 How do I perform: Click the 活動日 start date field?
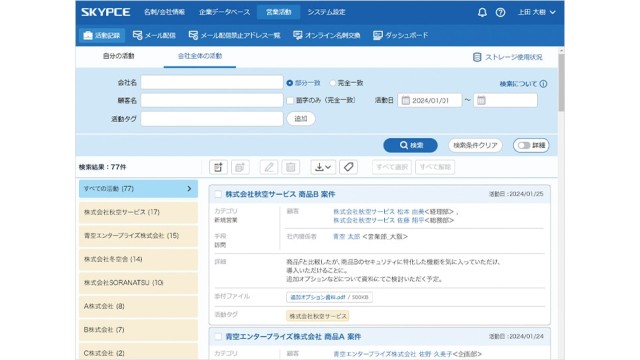pyautogui.click(x=430, y=100)
